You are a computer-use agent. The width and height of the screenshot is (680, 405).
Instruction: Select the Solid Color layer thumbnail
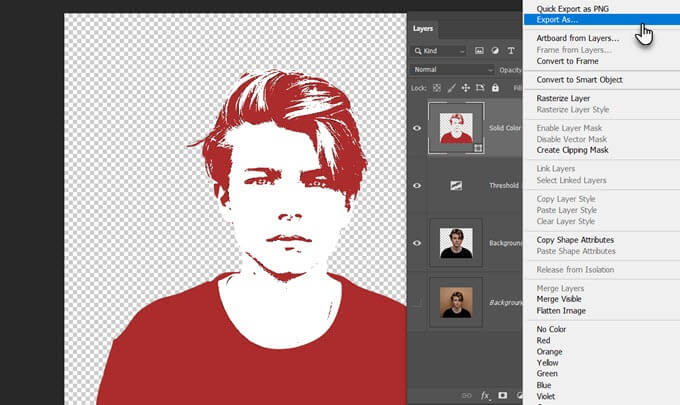(x=456, y=128)
